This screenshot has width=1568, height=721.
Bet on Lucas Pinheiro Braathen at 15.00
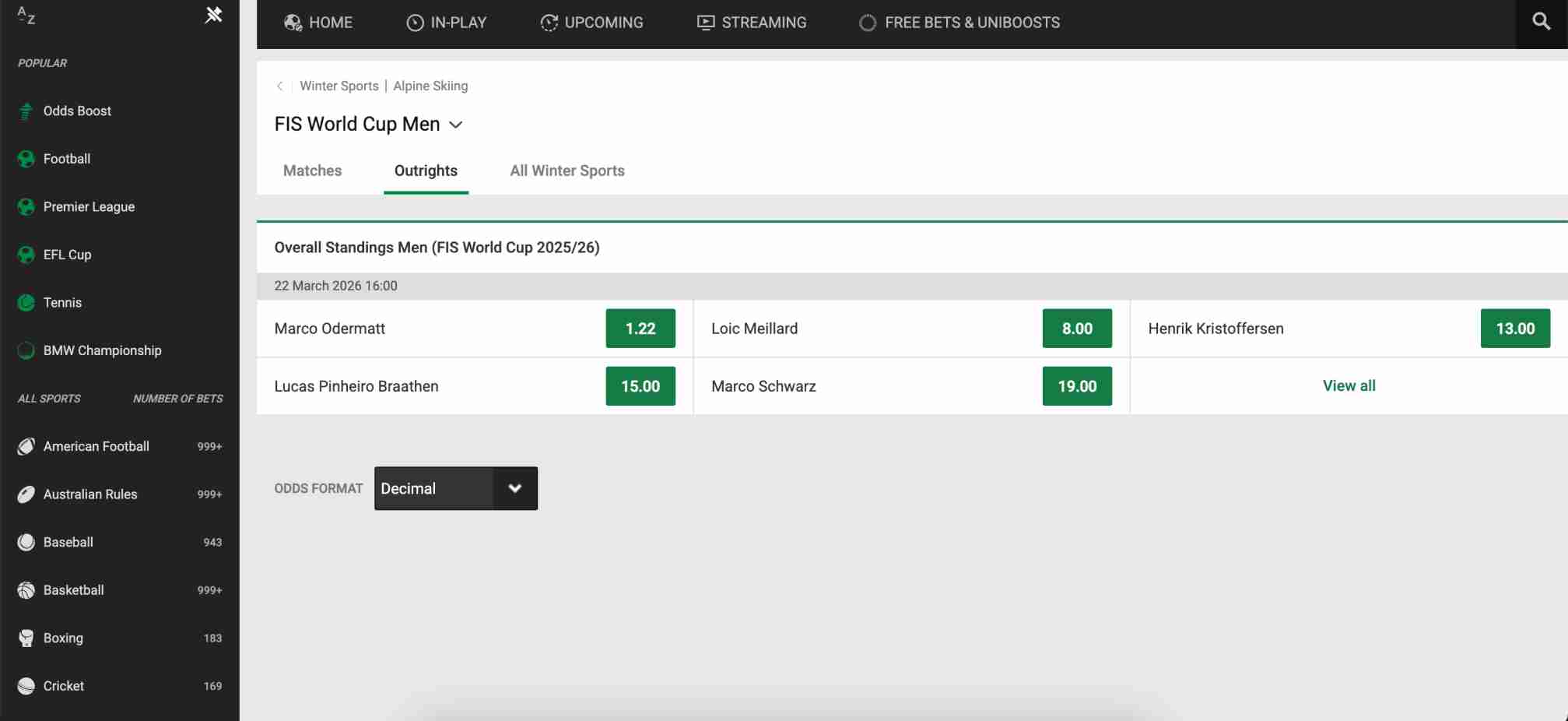pos(640,386)
